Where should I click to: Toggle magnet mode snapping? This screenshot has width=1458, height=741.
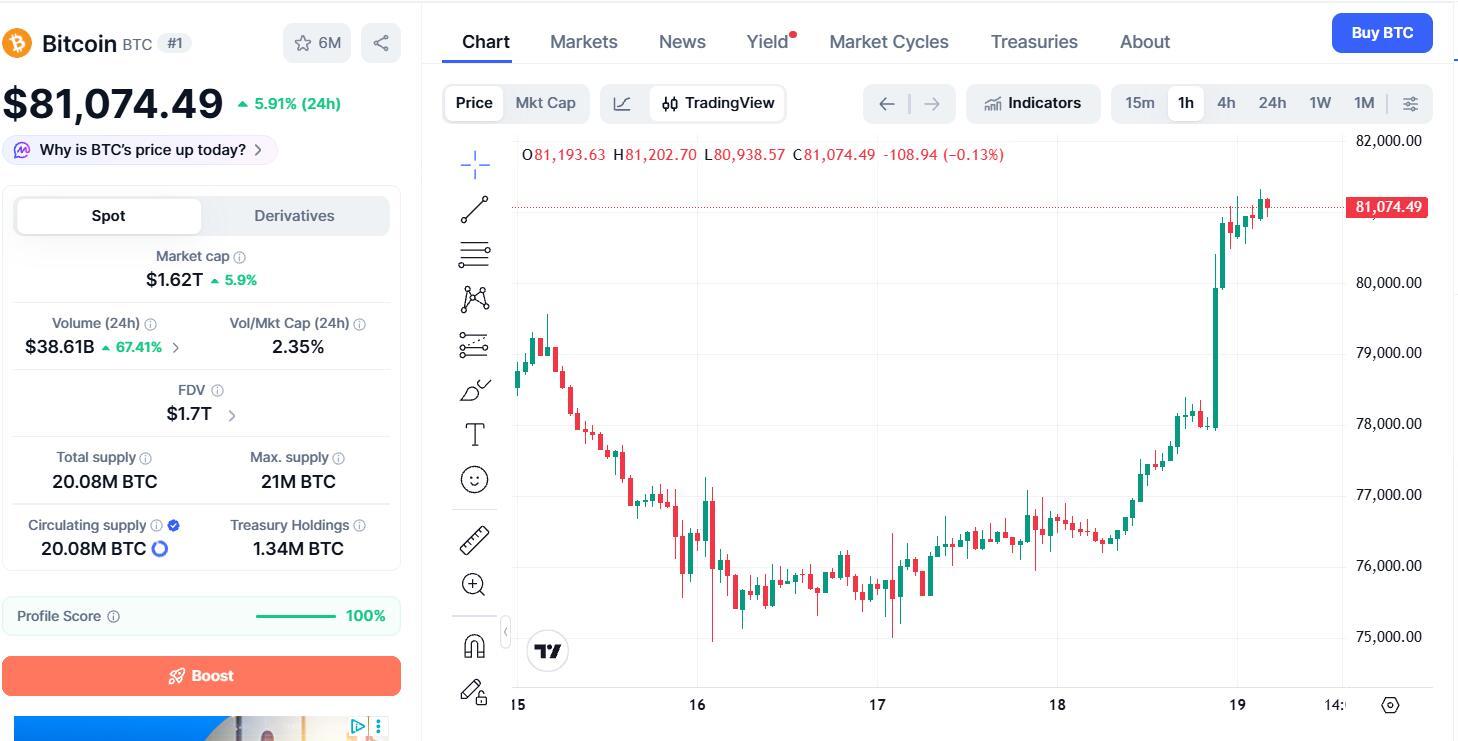[474, 646]
